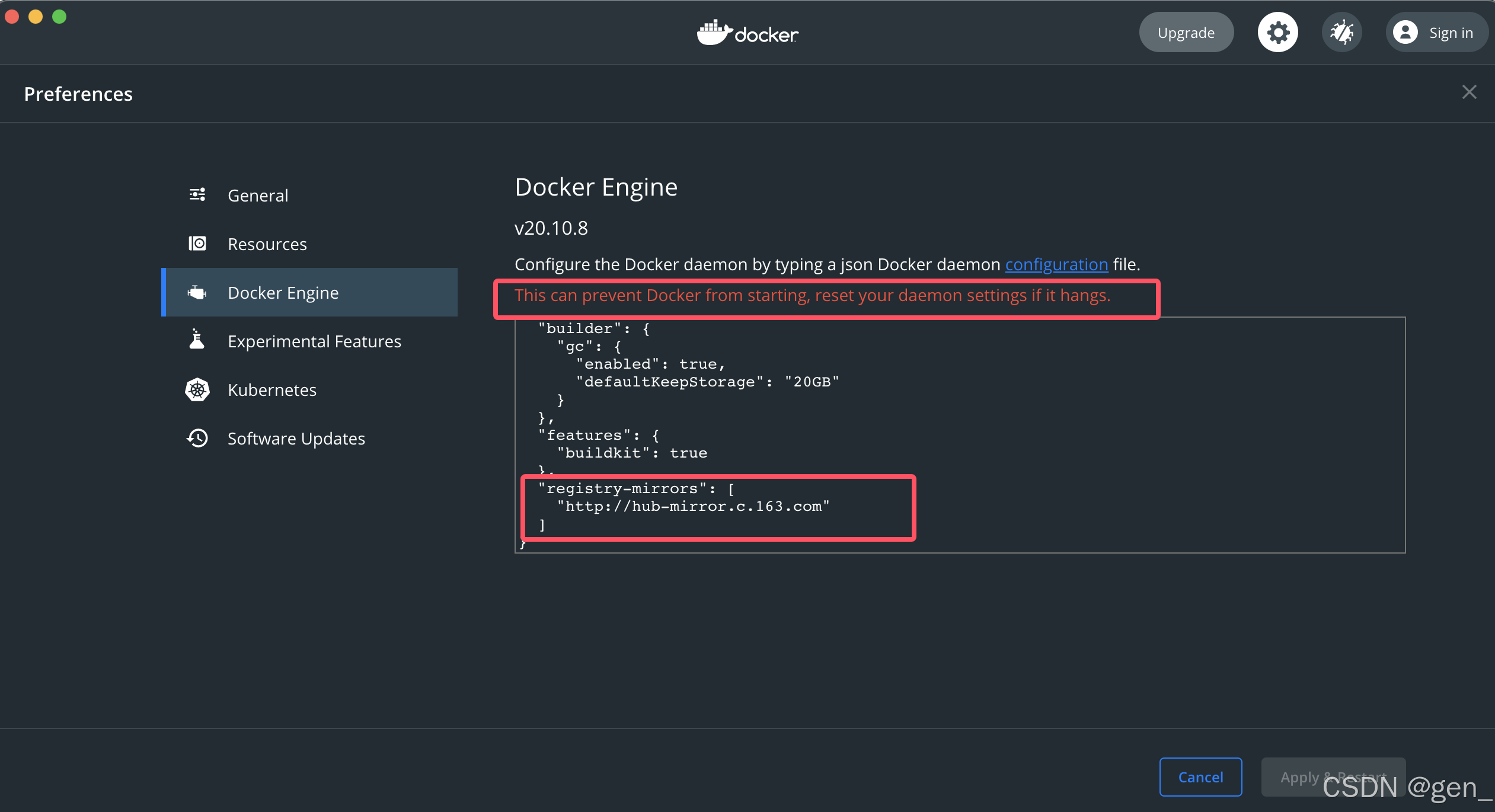Screen dimensions: 1495x812
Task: Click Apply & Restart
Action: pos(1332,776)
